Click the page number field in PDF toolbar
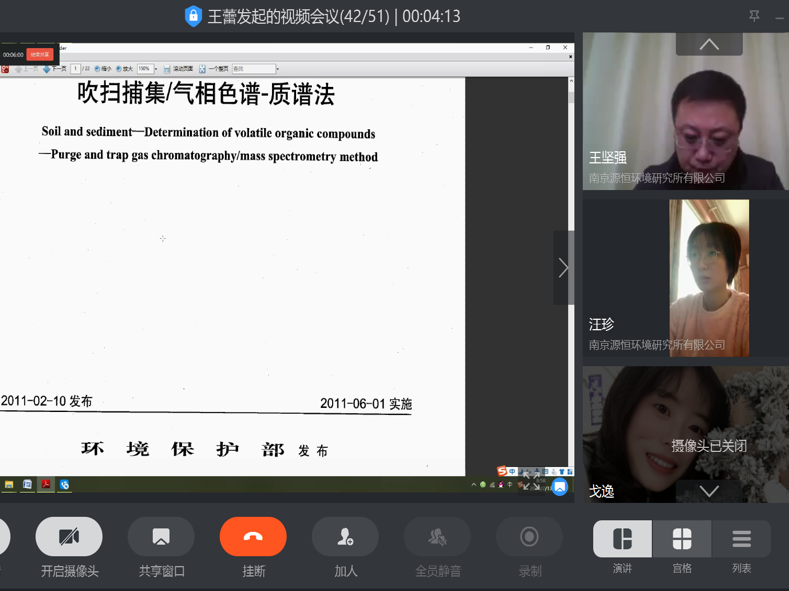Image resolution: width=789 pixels, height=591 pixels. [75, 69]
